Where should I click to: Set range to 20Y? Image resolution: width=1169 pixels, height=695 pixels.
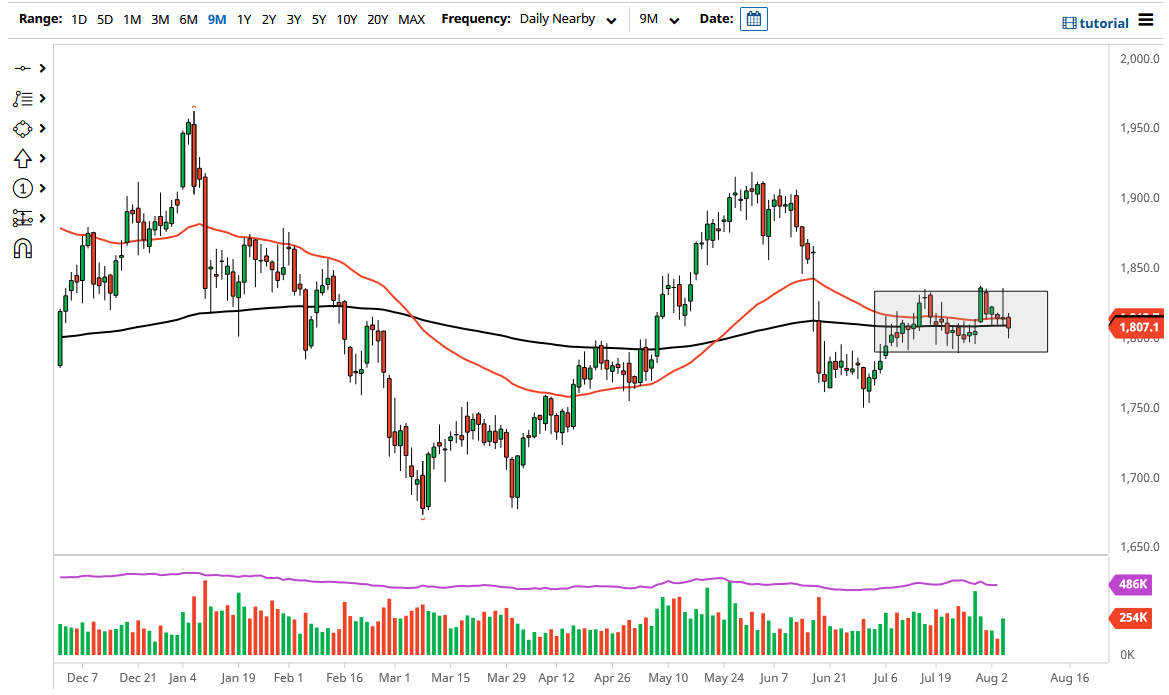pos(378,19)
